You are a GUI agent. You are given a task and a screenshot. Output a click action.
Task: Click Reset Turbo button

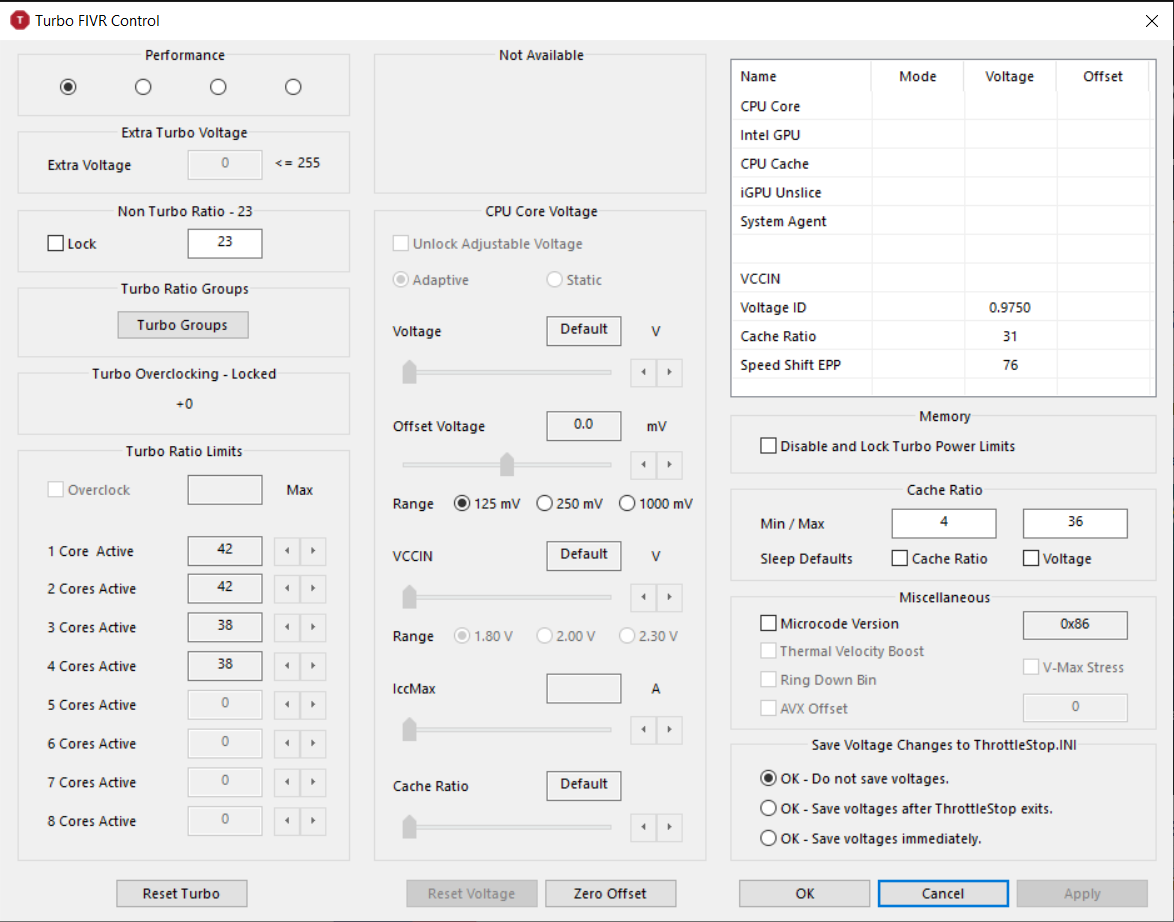click(x=182, y=894)
